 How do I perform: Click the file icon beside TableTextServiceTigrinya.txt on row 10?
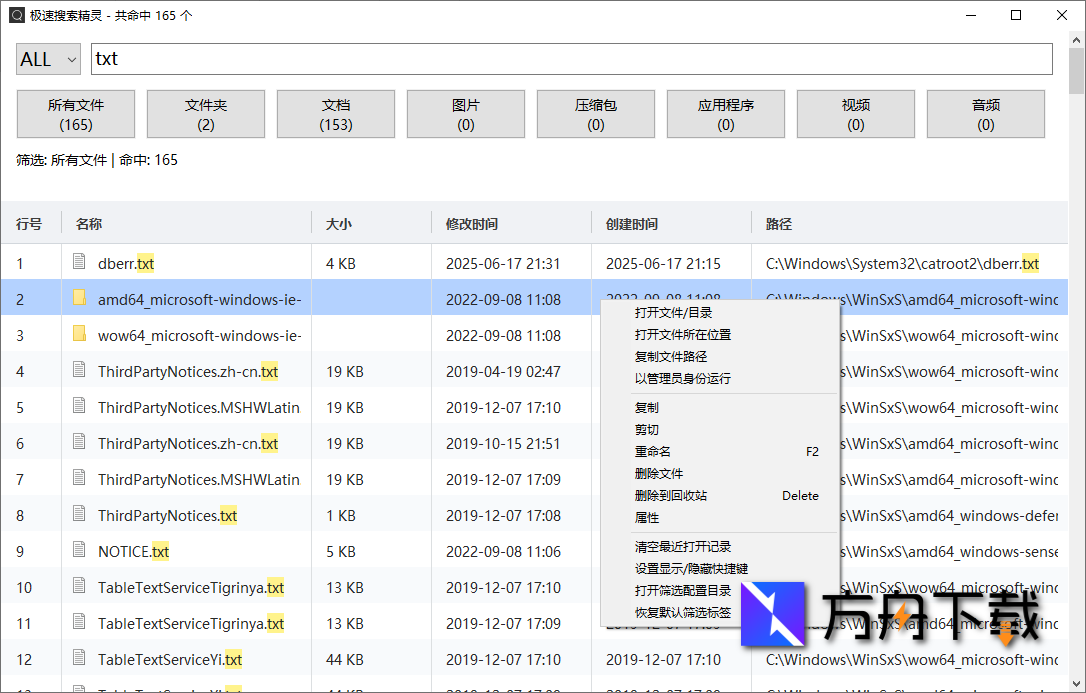click(79, 587)
